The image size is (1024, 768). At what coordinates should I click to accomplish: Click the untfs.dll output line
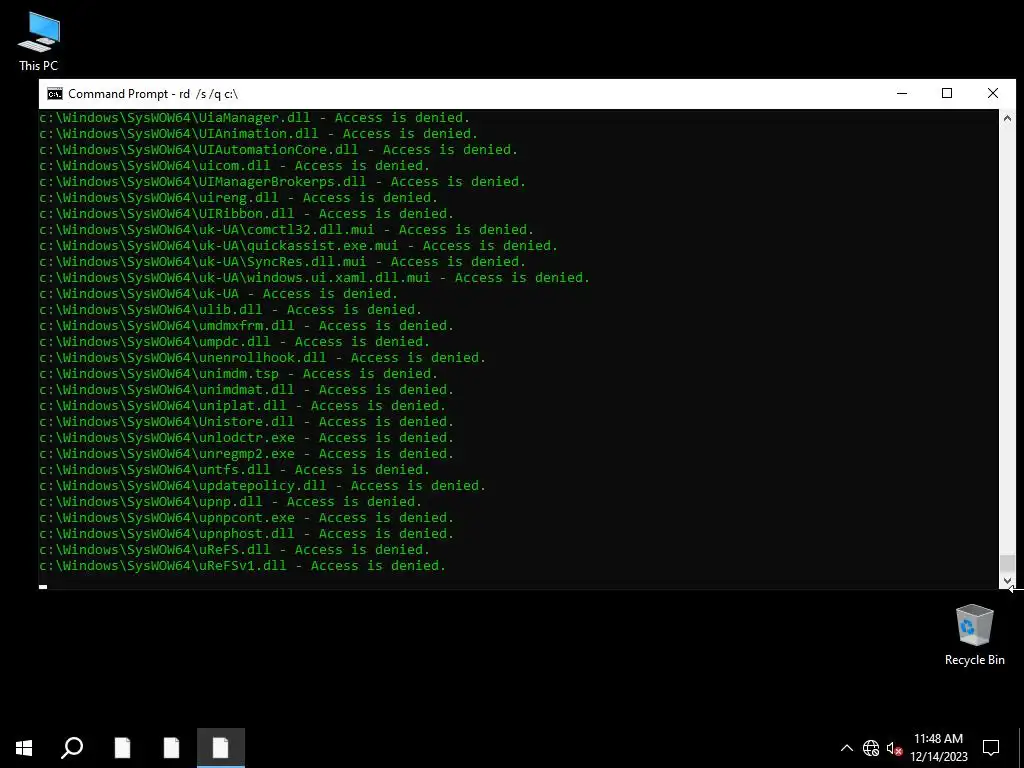(x=234, y=470)
